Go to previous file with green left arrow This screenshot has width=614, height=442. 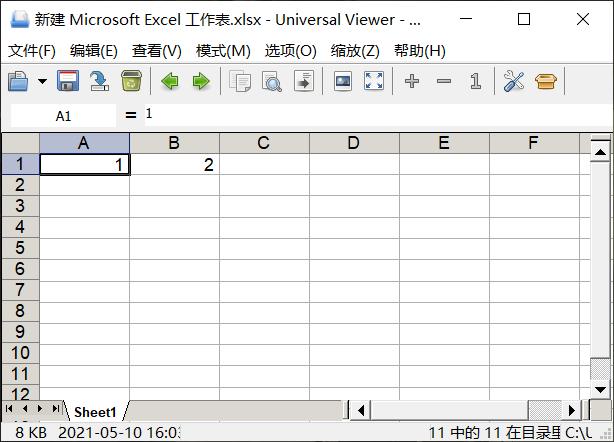pyautogui.click(x=170, y=82)
